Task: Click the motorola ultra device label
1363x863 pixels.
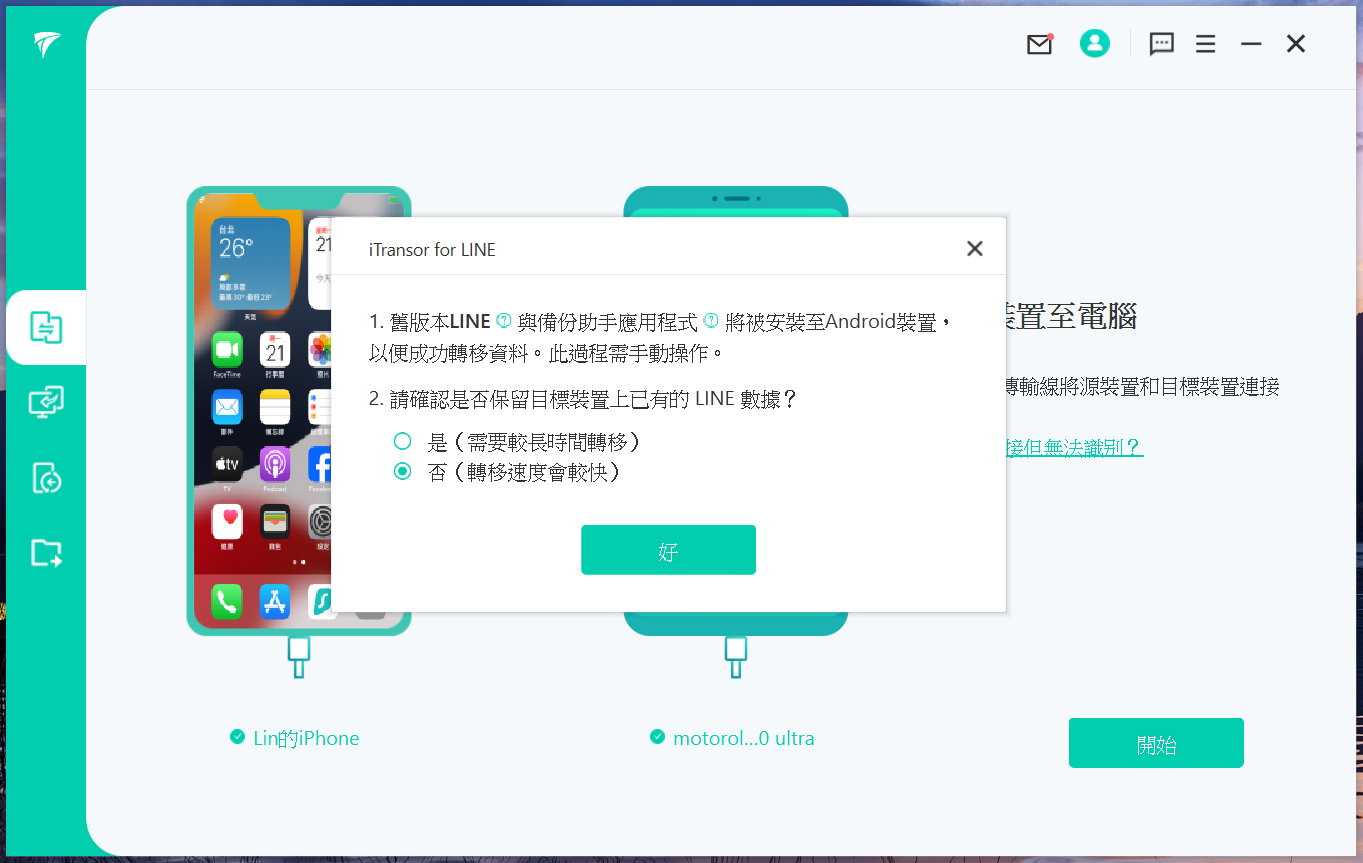Action: 743,738
